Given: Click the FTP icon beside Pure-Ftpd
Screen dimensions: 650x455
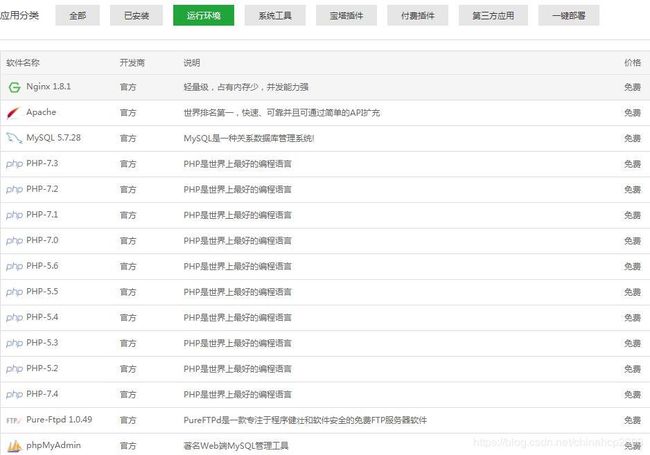Looking at the screenshot, I should pyautogui.click(x=13, y=421).
